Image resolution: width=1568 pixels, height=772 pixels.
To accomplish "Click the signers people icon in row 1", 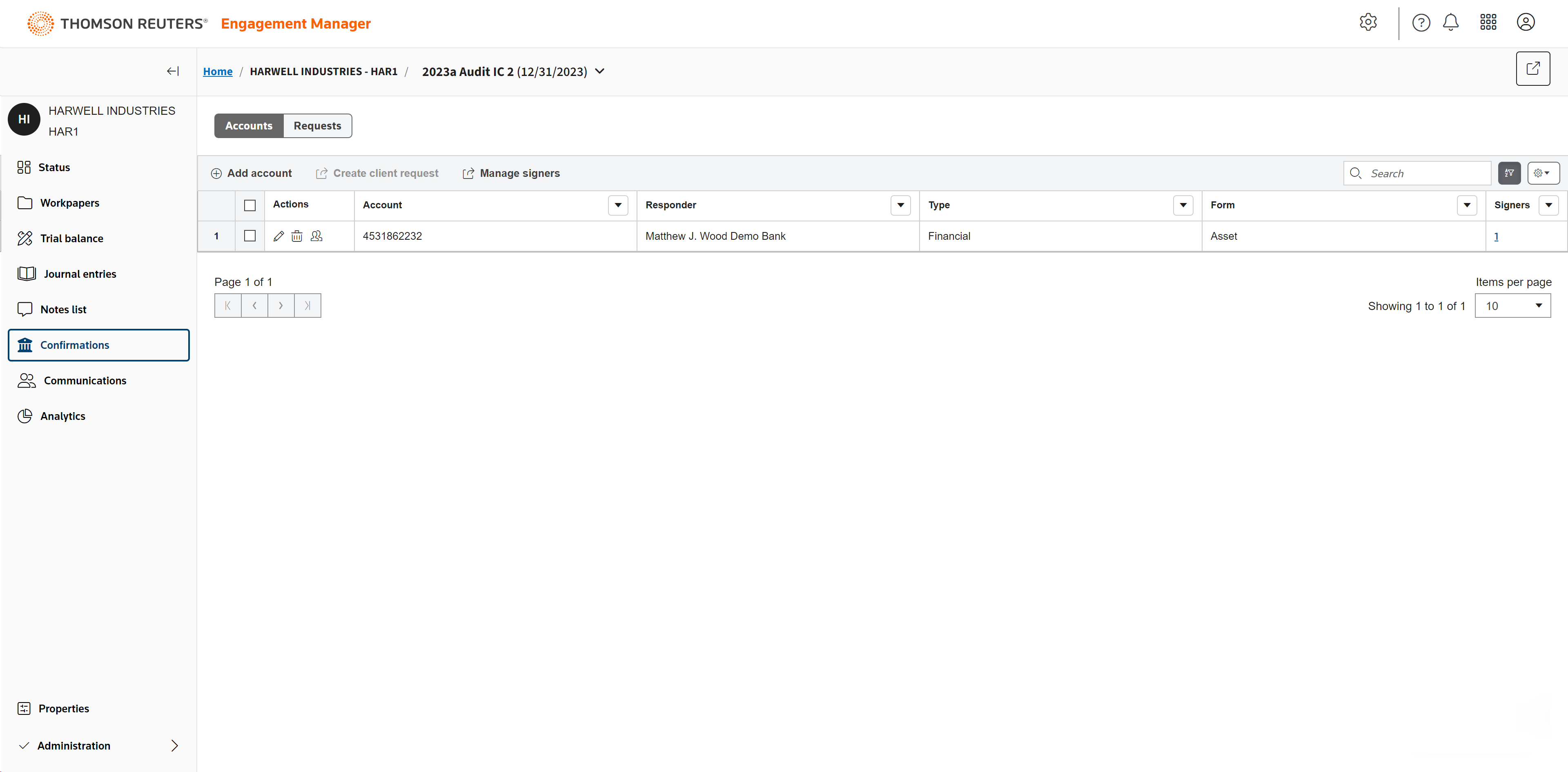I will 316,236.
